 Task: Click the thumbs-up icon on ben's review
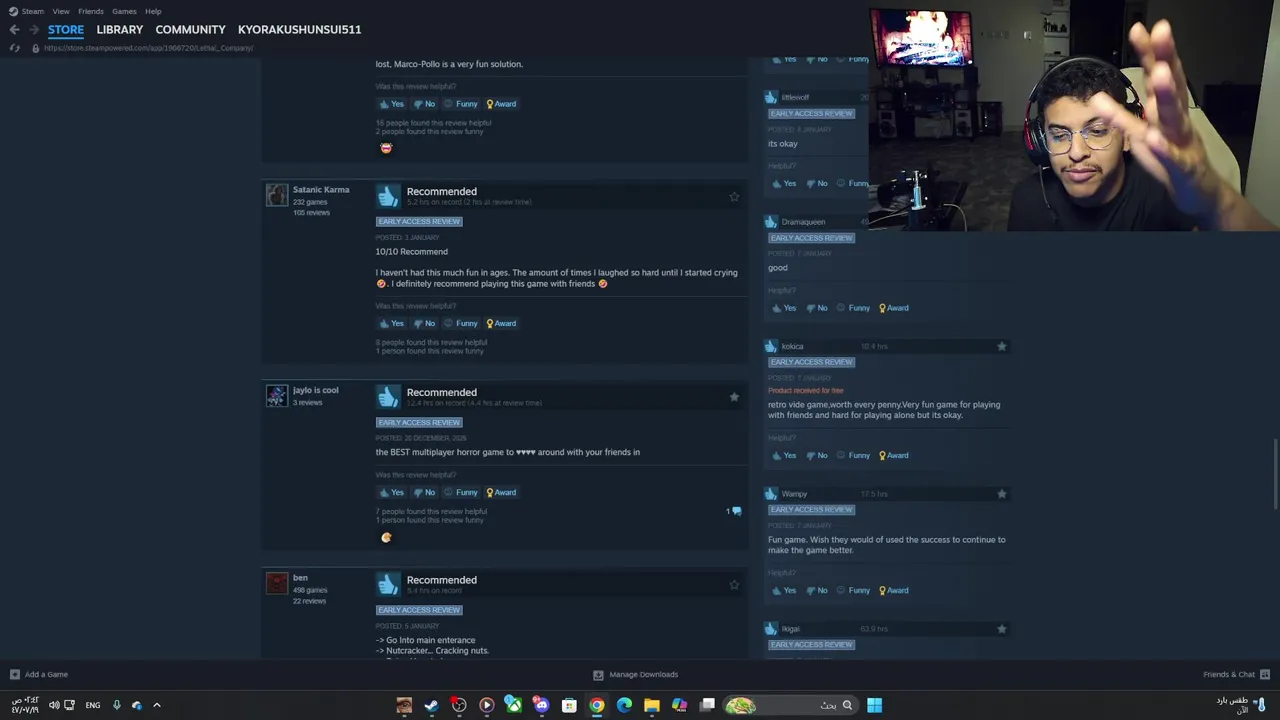[x=388, y=584]
